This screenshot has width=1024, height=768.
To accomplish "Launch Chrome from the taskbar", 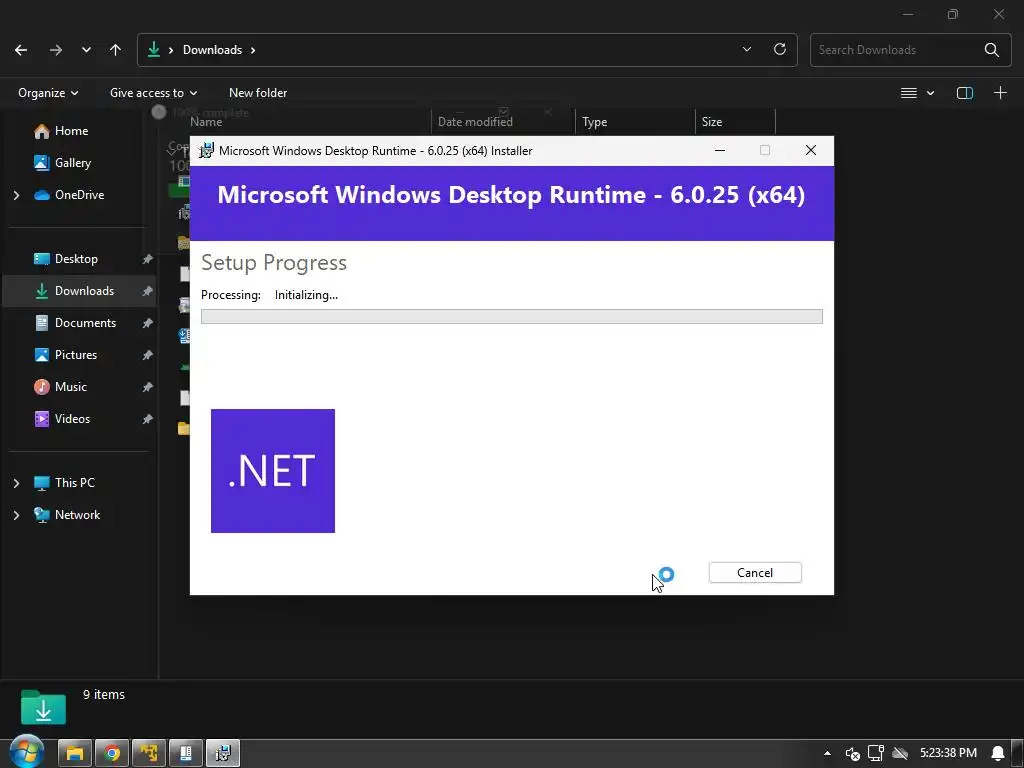I will click(x=112, y=754).
